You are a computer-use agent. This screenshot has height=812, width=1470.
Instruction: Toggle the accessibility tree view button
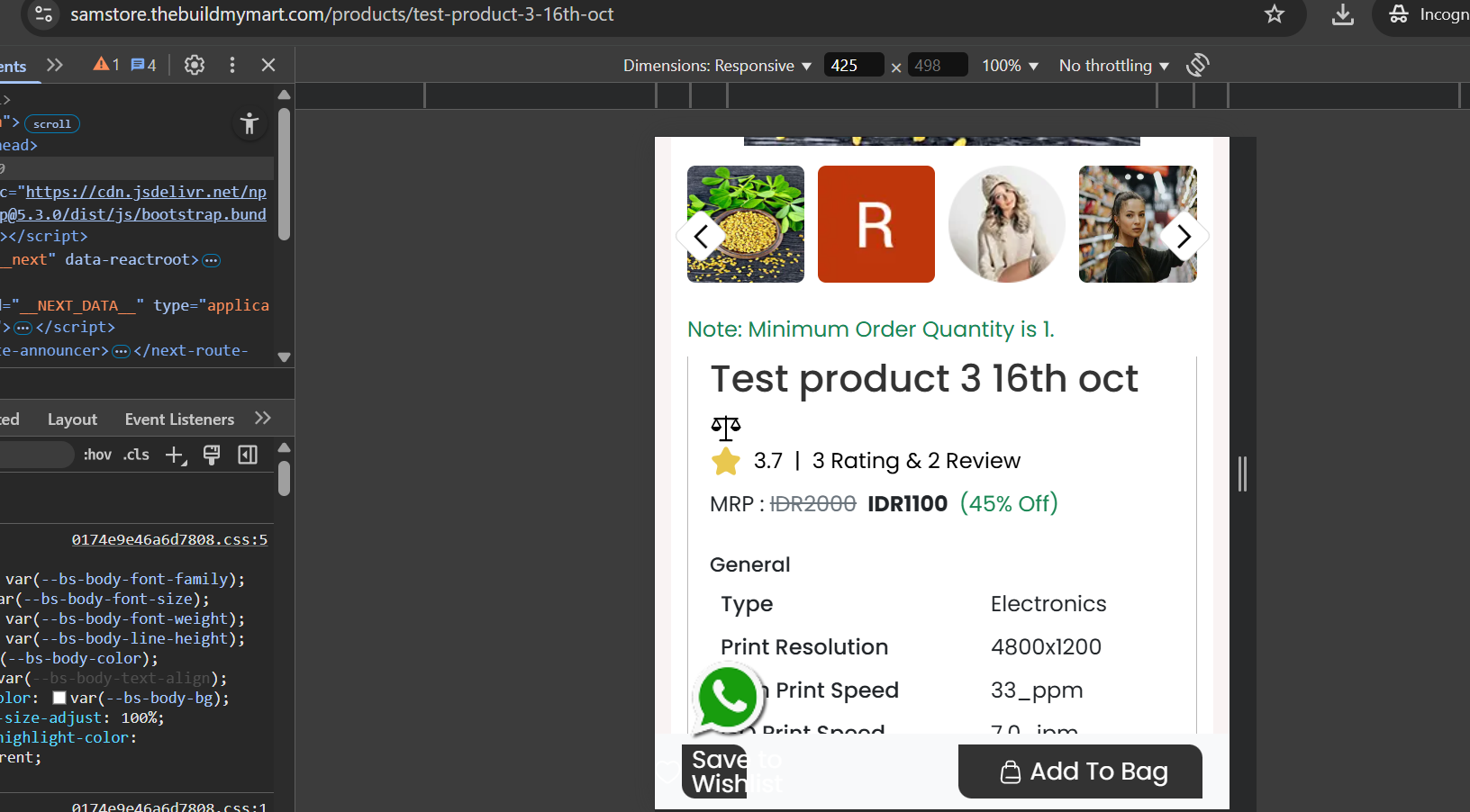(x=250, y=123)
